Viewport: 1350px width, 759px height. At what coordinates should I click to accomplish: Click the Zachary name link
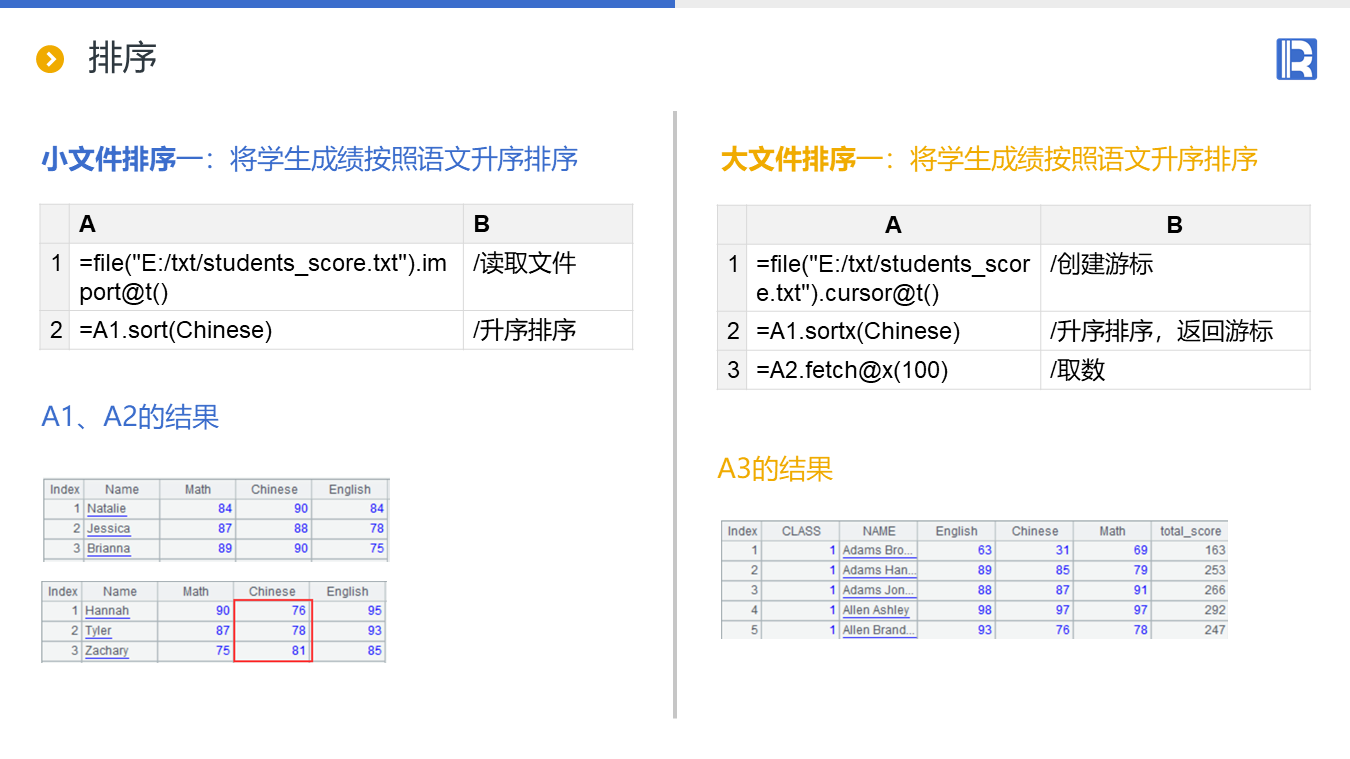tap(107, 651)
